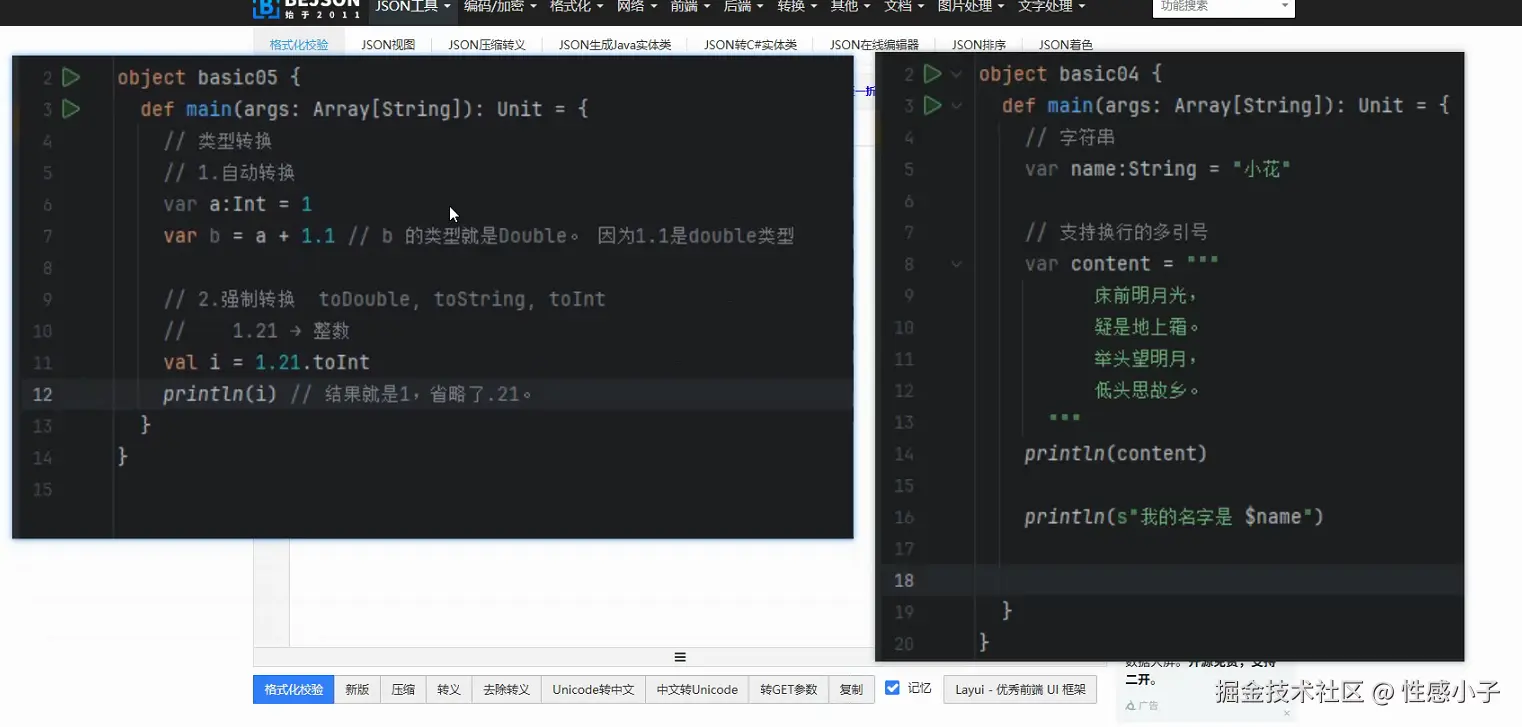Click the run icon on line 3 of right editor
This screenshot has height=727, width=1522.
(x=932, y=105)
